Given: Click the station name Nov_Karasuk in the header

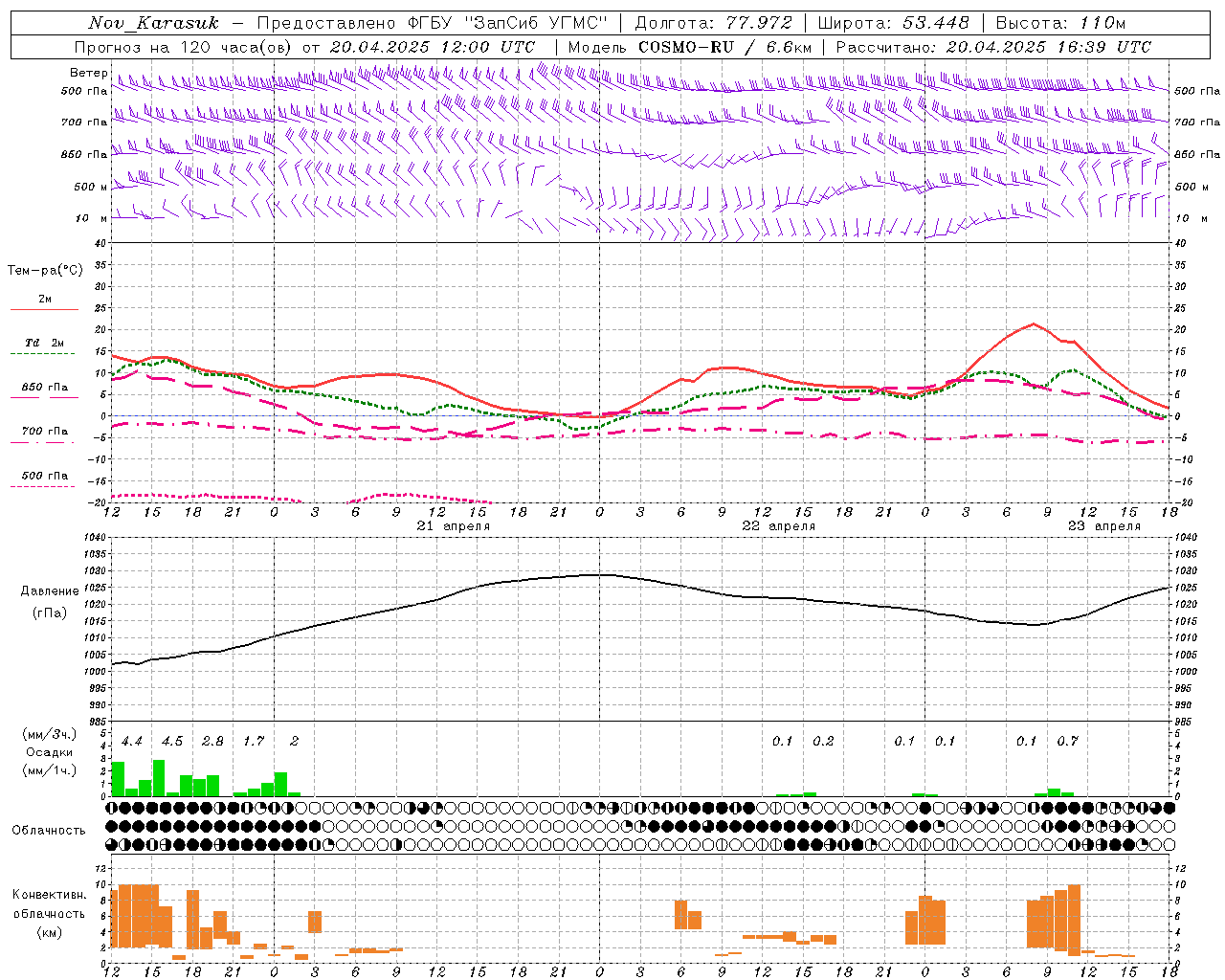Looking at the screenshot, I should click(153, 23).
